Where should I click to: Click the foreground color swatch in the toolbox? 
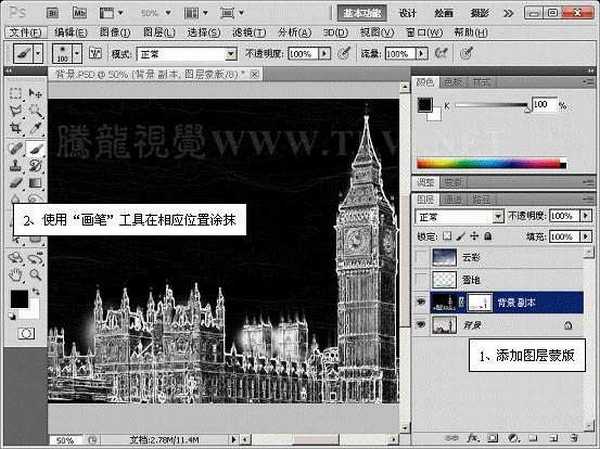[20, 299]
